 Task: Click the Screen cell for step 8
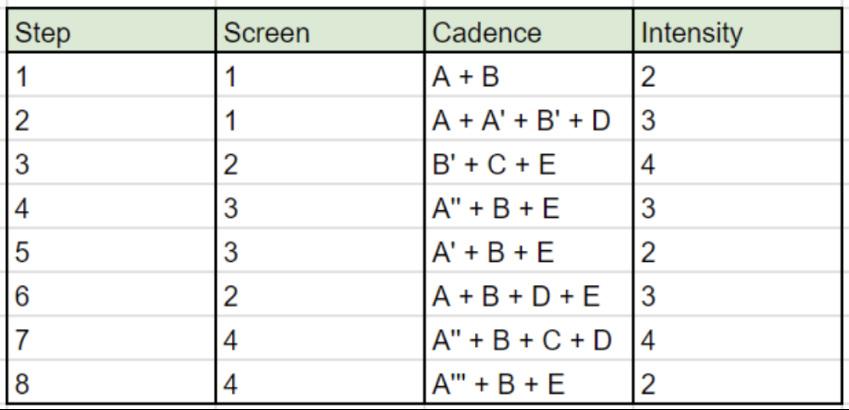click(x=320, y=383)
